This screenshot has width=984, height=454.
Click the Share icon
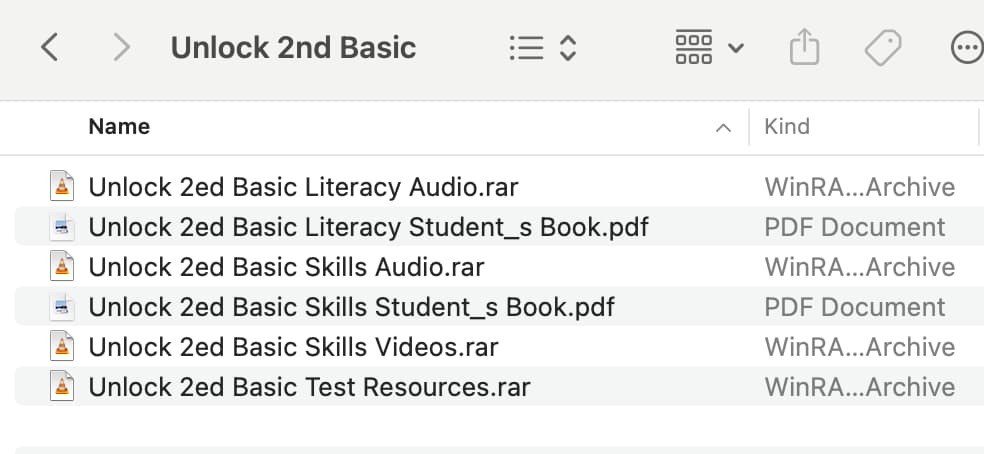coord(804,47)
